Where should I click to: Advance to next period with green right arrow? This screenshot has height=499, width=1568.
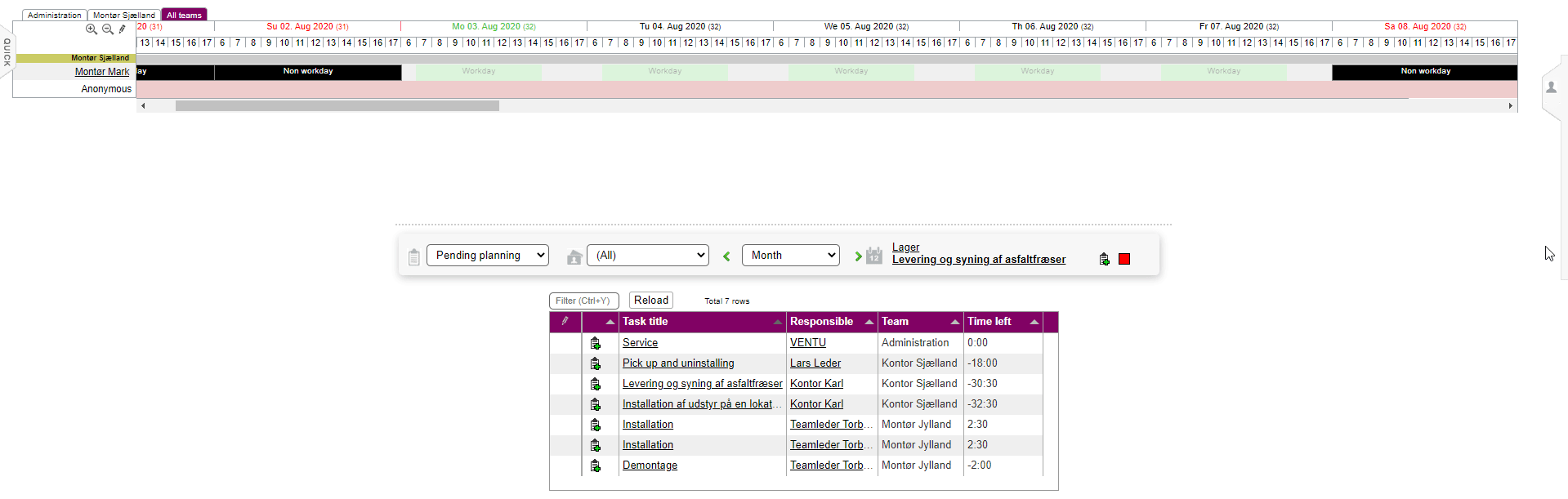858,256
